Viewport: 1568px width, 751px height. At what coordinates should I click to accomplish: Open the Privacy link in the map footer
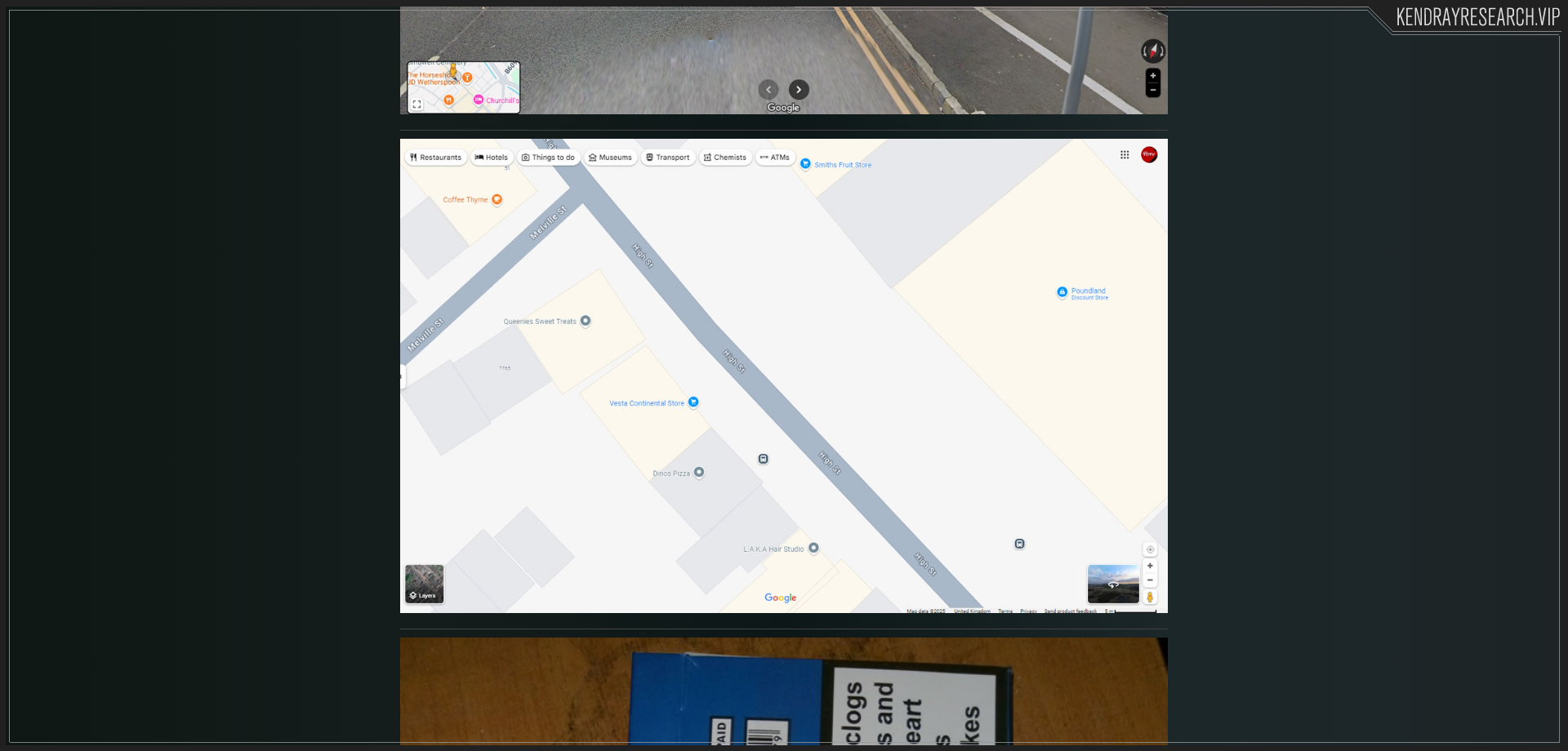click(x=1028, y=611)
